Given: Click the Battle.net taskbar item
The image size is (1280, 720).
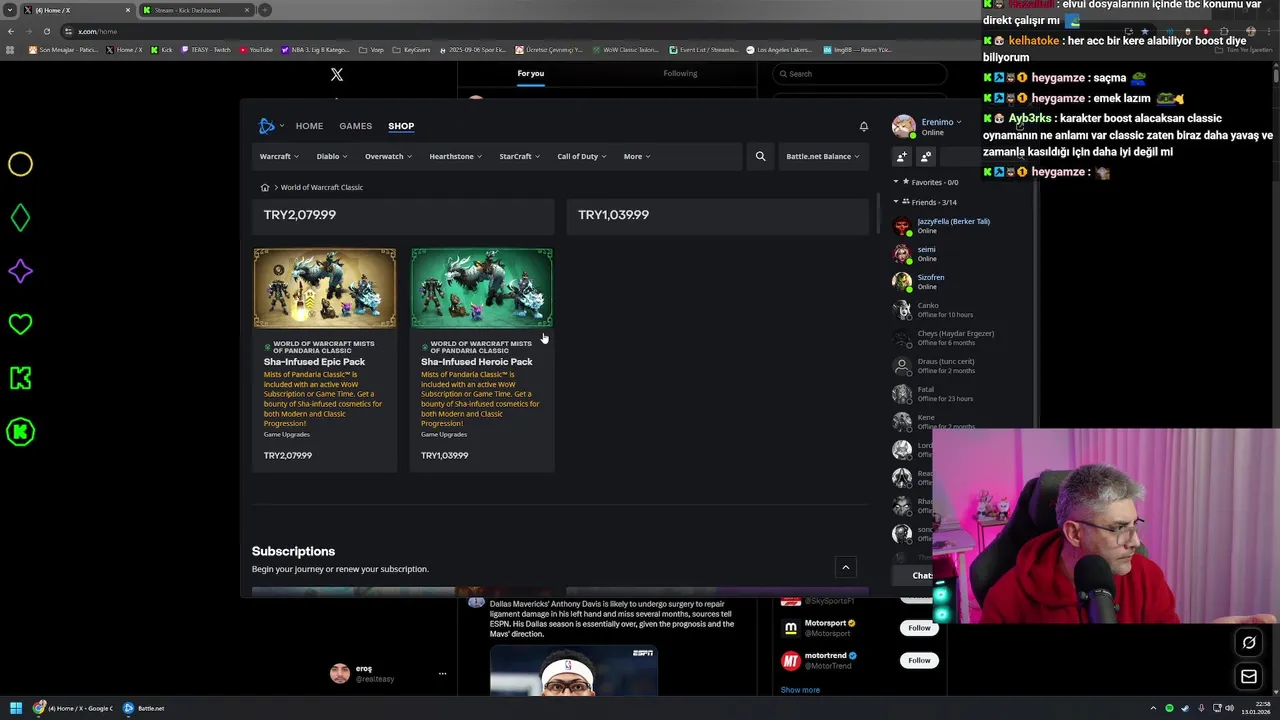Looking at the screenshot, I should tap(144, 708).
